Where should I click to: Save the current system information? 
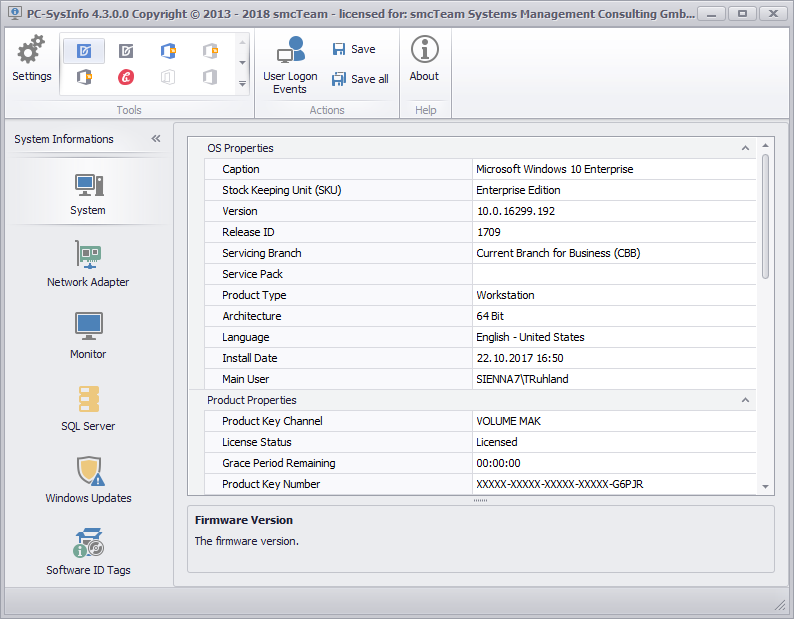354,49
